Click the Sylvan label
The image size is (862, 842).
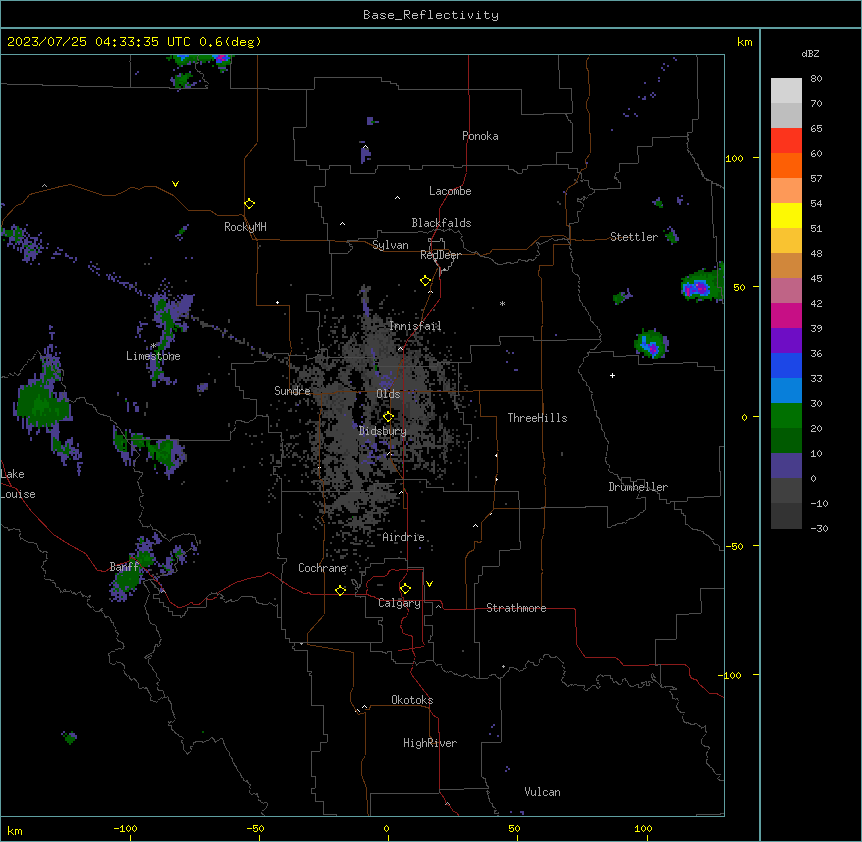click(390, 245)
